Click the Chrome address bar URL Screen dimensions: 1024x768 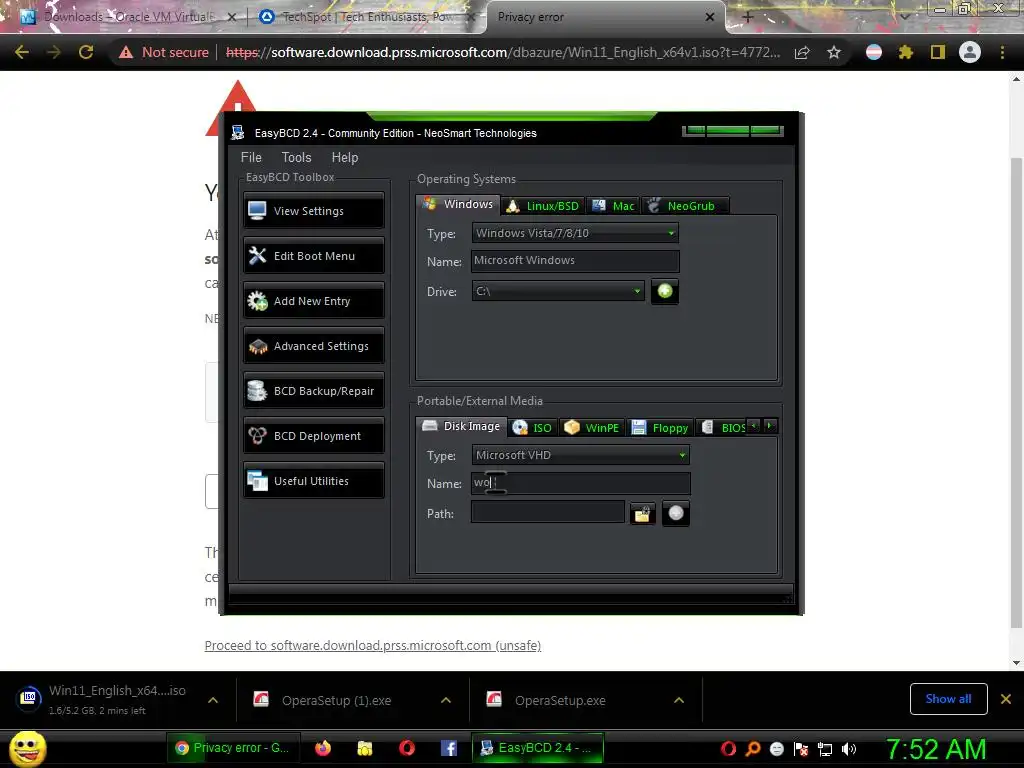coord(503,52)
